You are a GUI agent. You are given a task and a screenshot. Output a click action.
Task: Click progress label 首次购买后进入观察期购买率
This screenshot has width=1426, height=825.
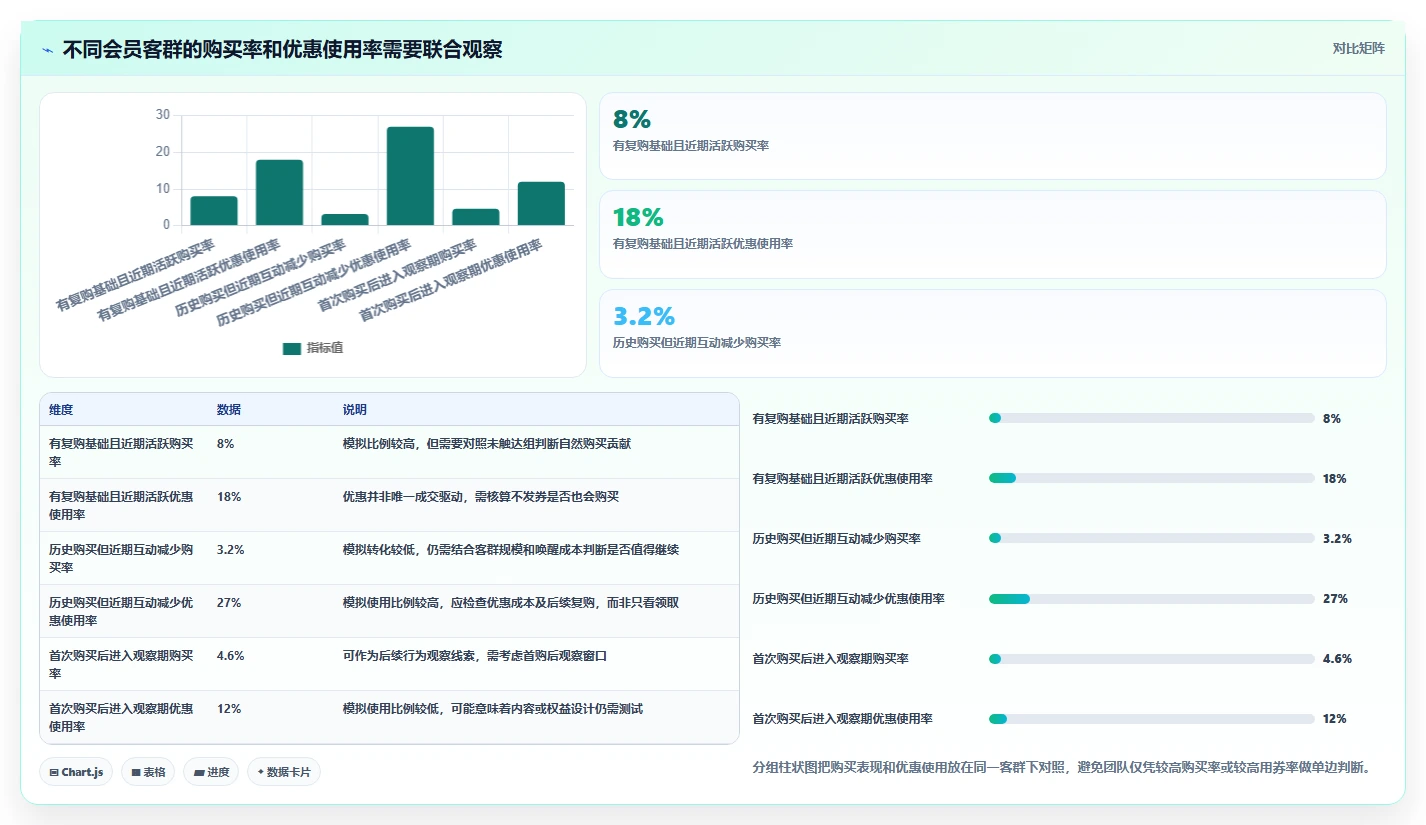coord(830,659)
